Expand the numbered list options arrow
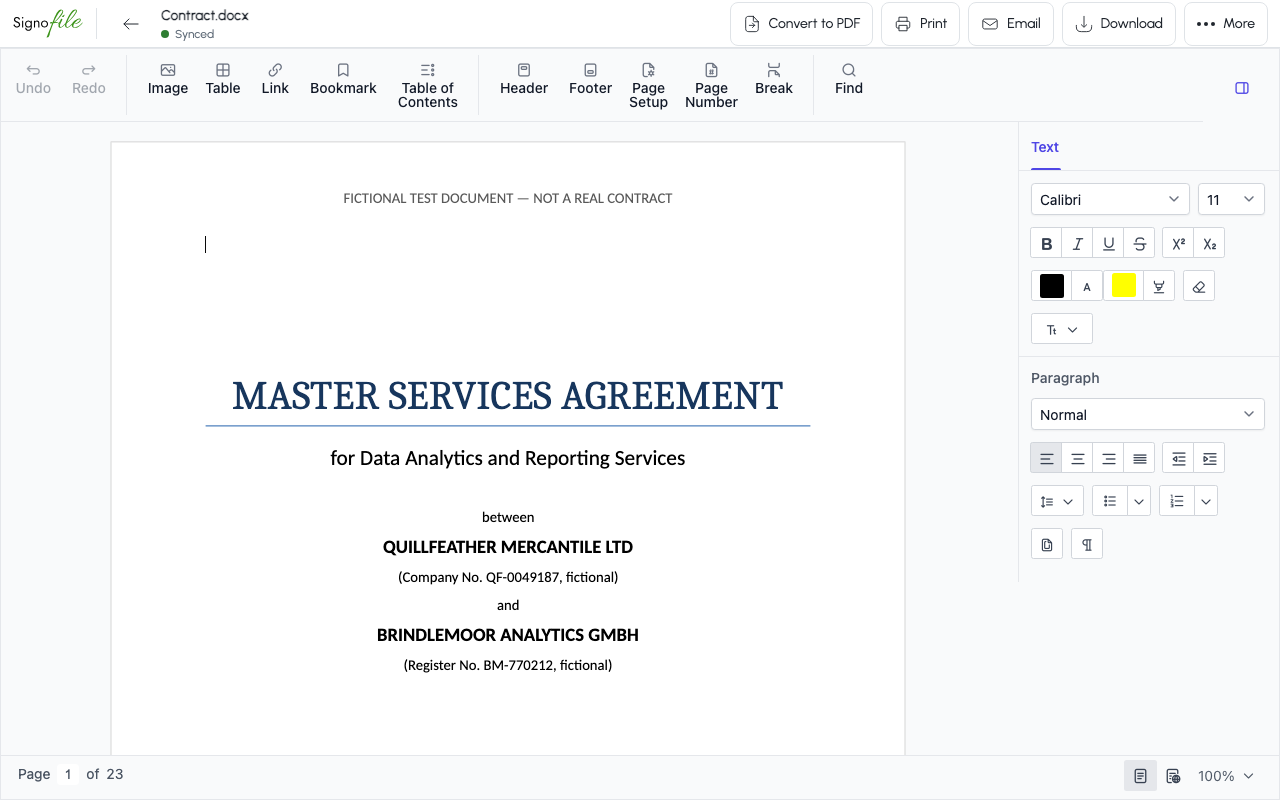1280x800 pixels. click(x=1206, y=501)
